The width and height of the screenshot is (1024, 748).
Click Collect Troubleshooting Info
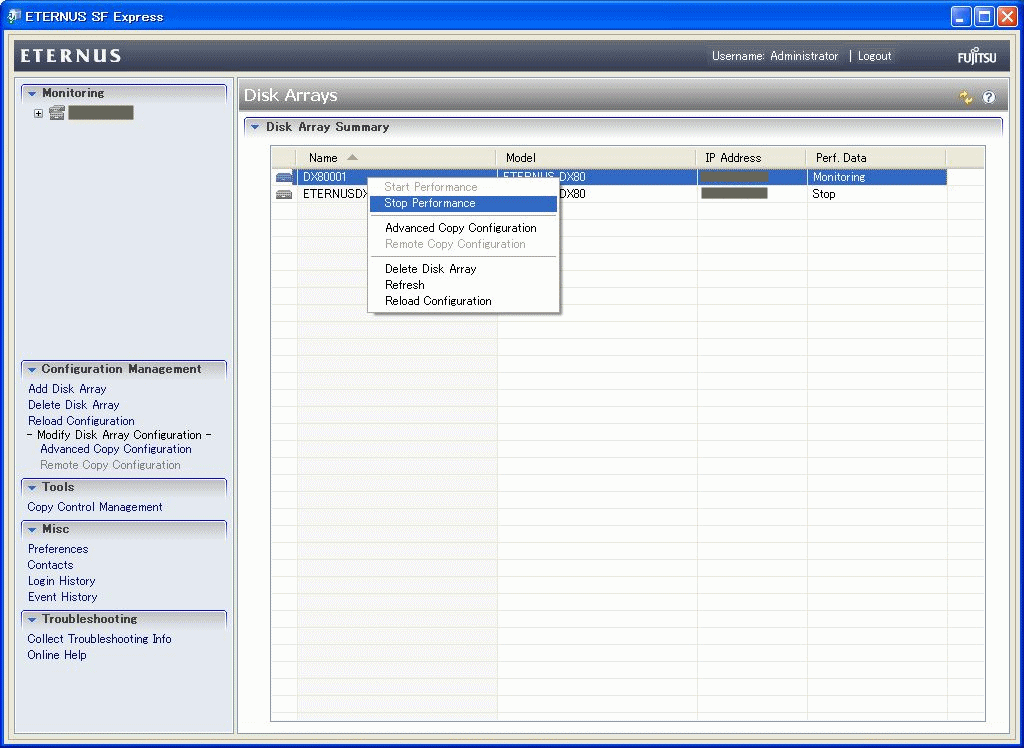coord(99,639)
